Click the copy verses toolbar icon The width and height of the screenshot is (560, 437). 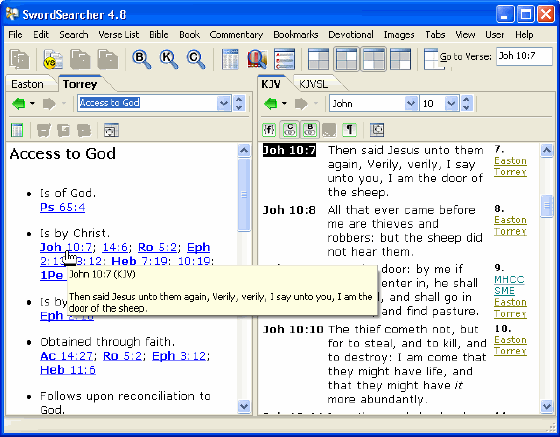19,59
